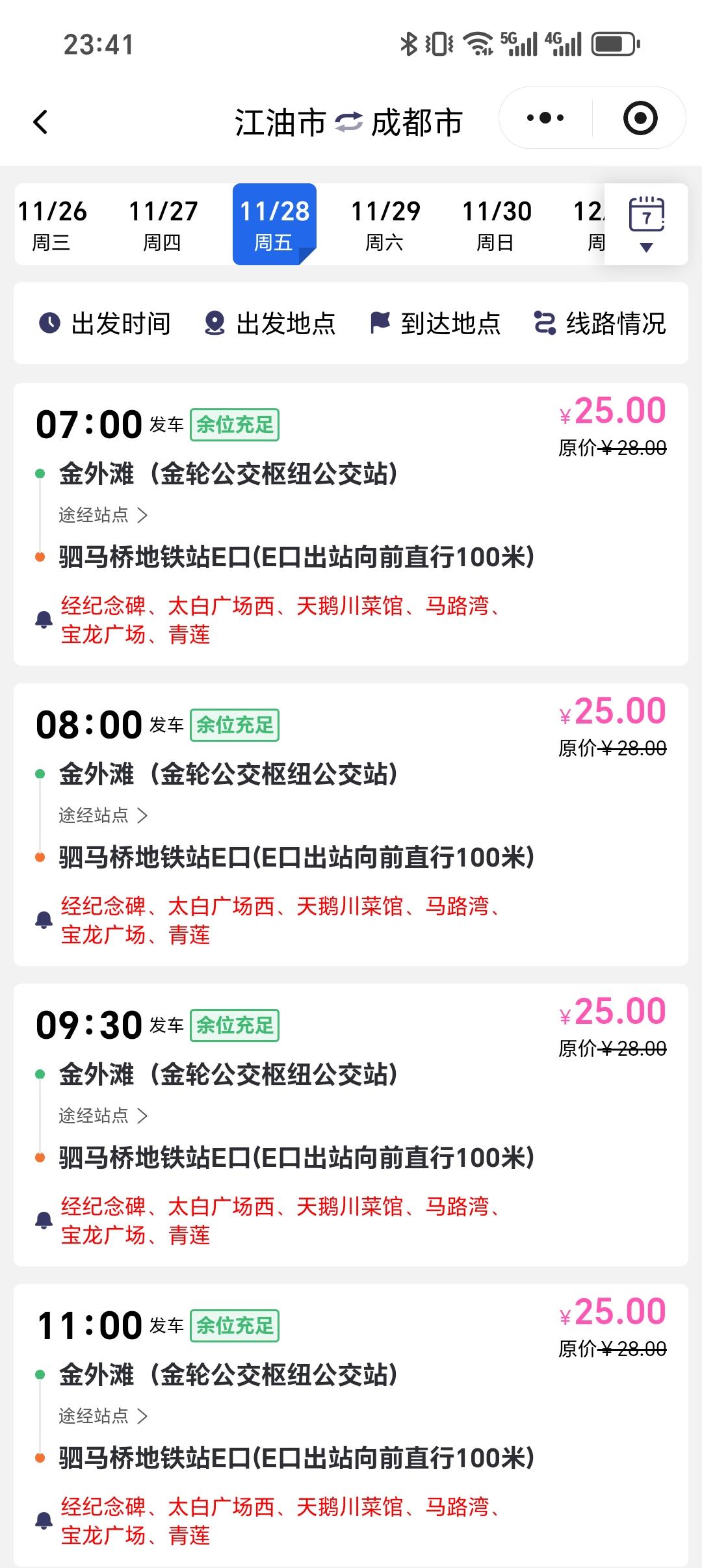
Task: Open the mini program more-options menu
Action: (545, 118)
